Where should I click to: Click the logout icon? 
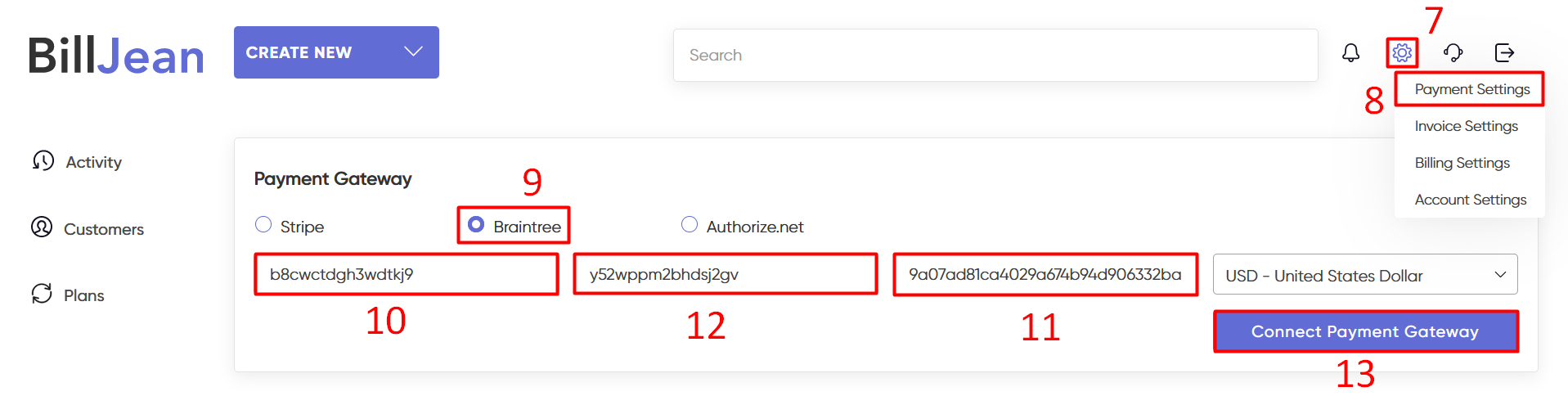1504,53
